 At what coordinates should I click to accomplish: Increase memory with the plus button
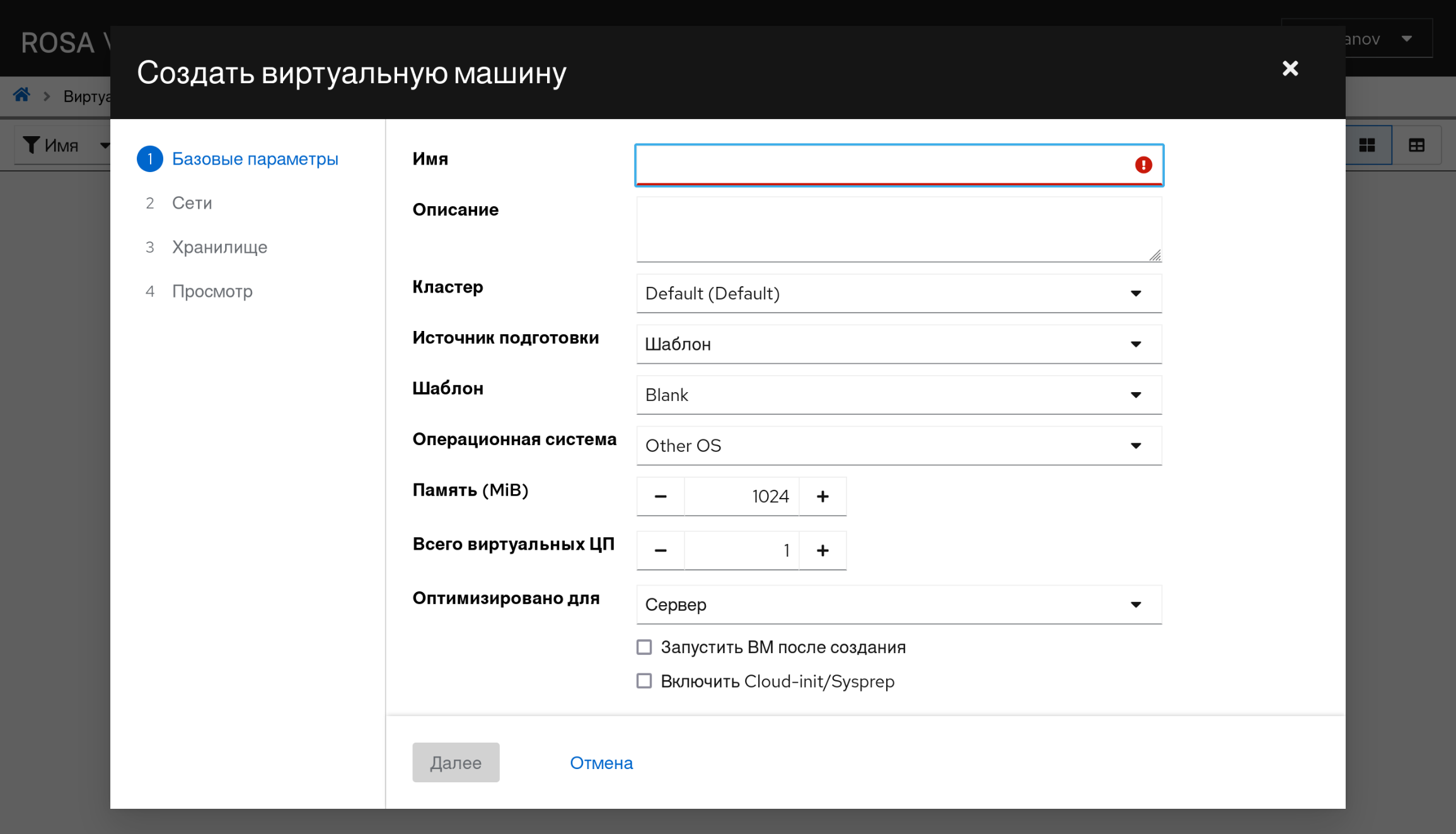coord(822,497)
